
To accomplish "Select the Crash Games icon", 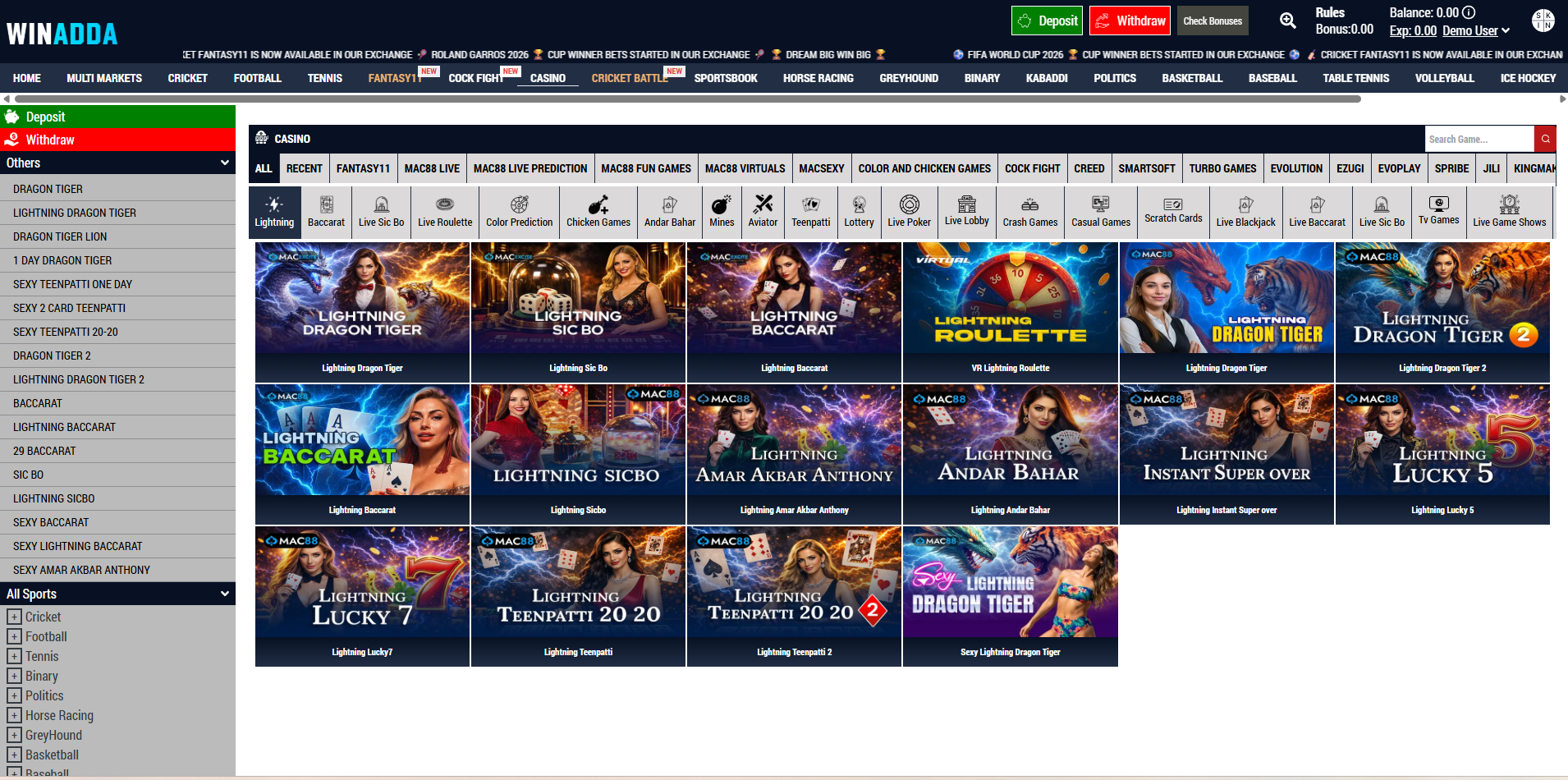I will pyautogui.click(x=1030, y=204).
